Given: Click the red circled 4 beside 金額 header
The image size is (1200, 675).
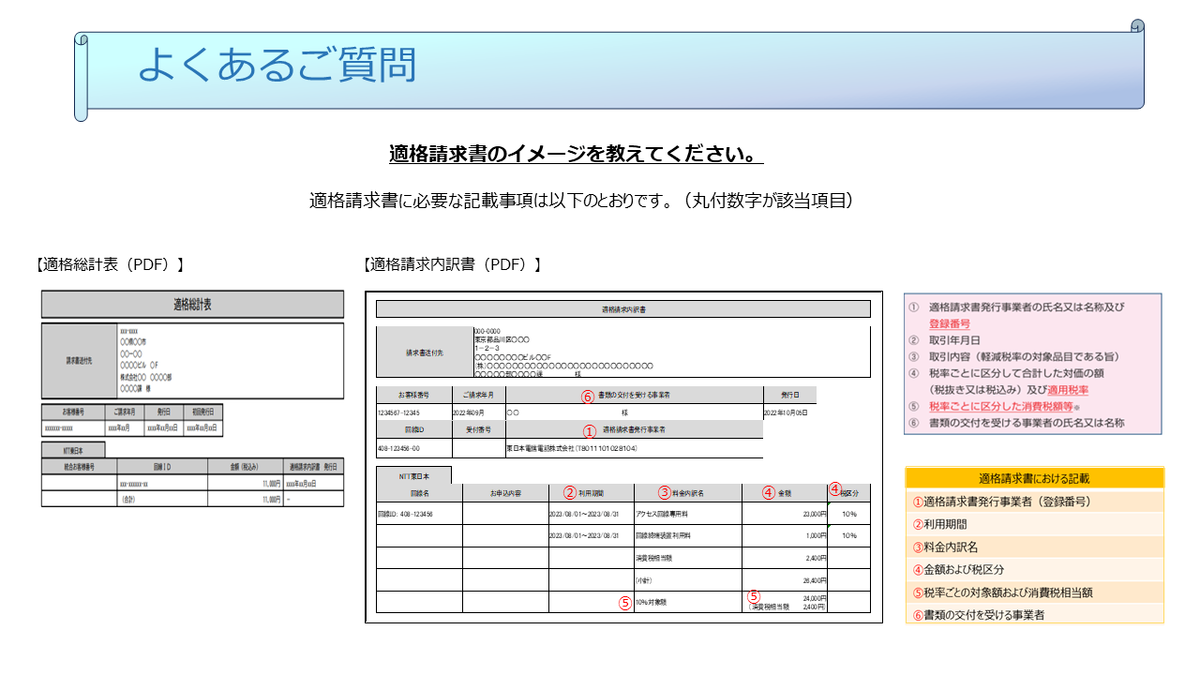Looking at the screenshot, I should 767,492.
